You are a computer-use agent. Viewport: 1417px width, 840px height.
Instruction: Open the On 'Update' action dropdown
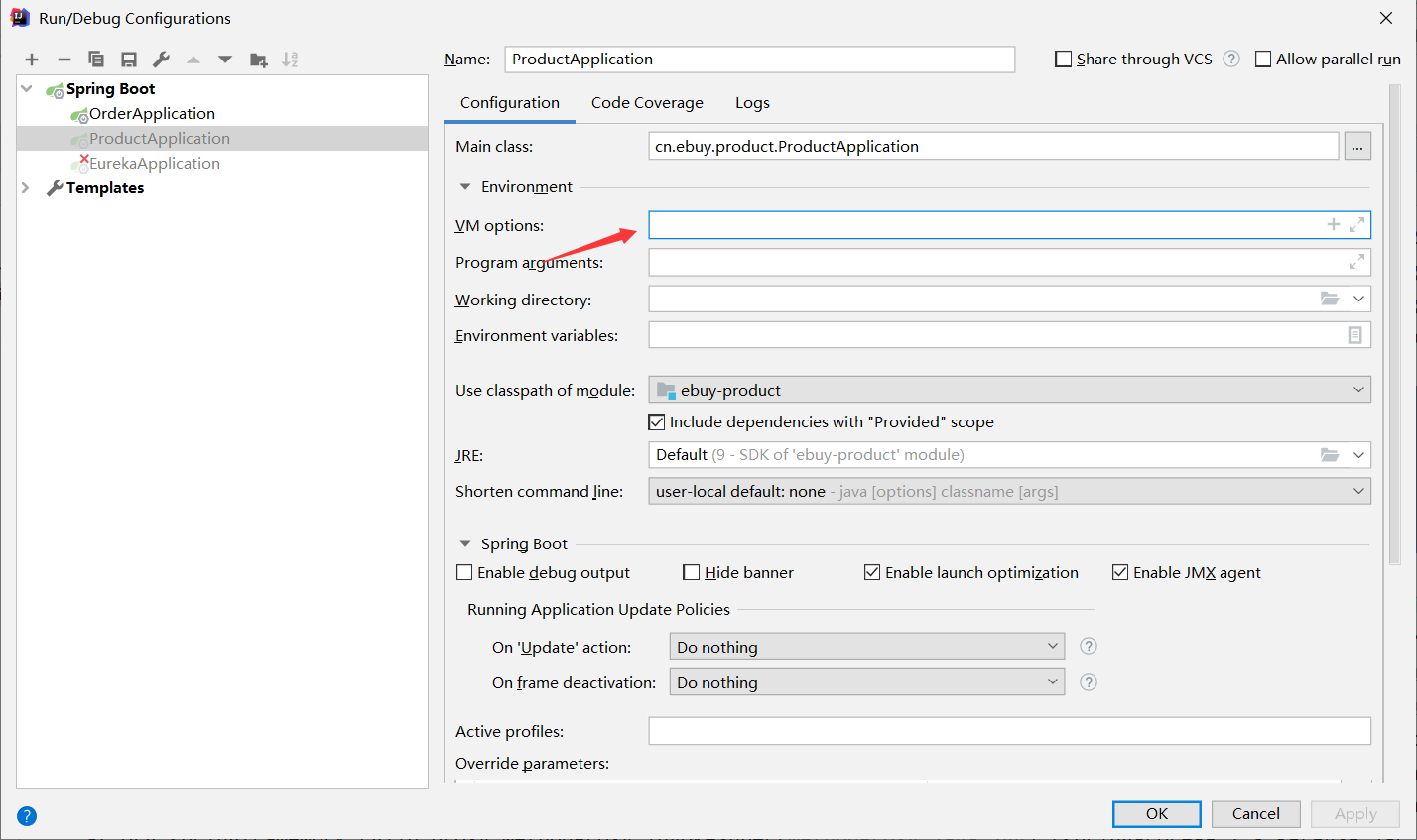coord(866,647)
